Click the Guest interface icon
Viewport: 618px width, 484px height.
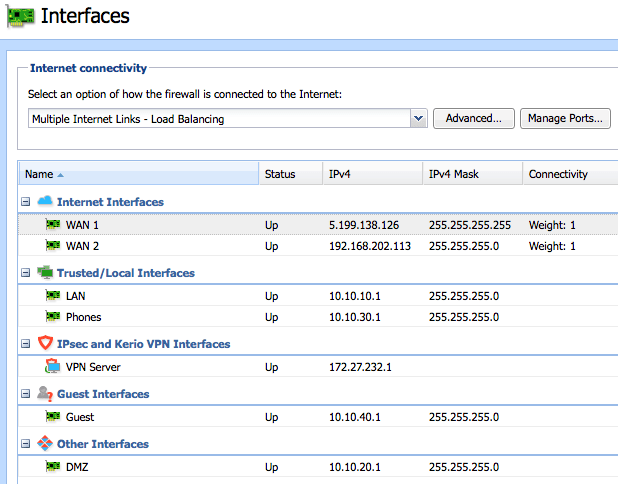point(53,417)
